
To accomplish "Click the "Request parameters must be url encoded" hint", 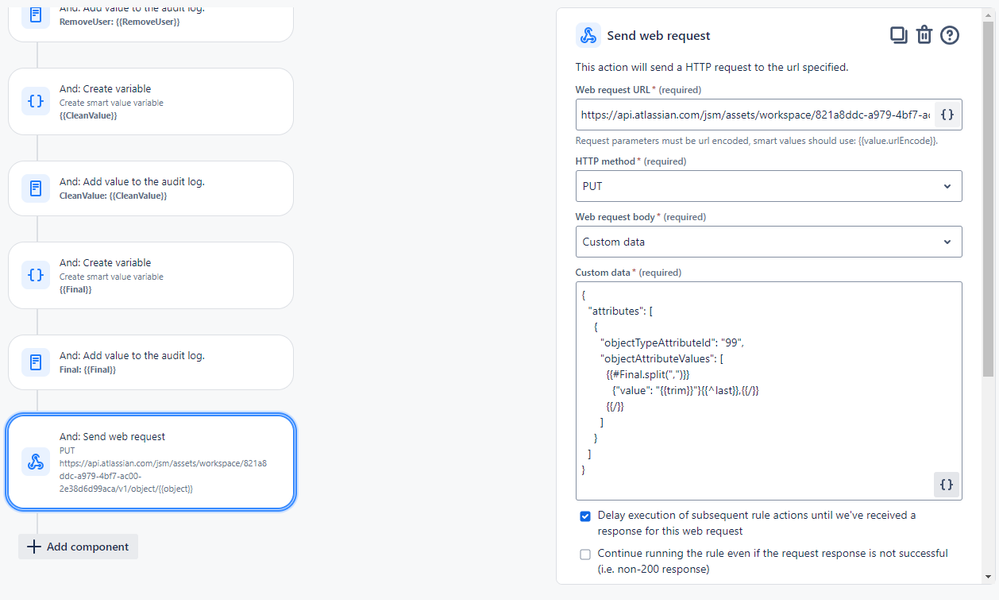I will pos(756,141).
